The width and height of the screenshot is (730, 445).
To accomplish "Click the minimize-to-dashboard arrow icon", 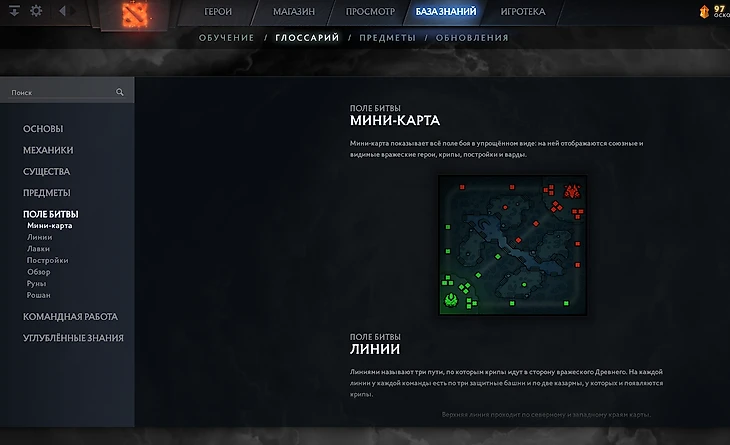I will click(x=14, y=11).
